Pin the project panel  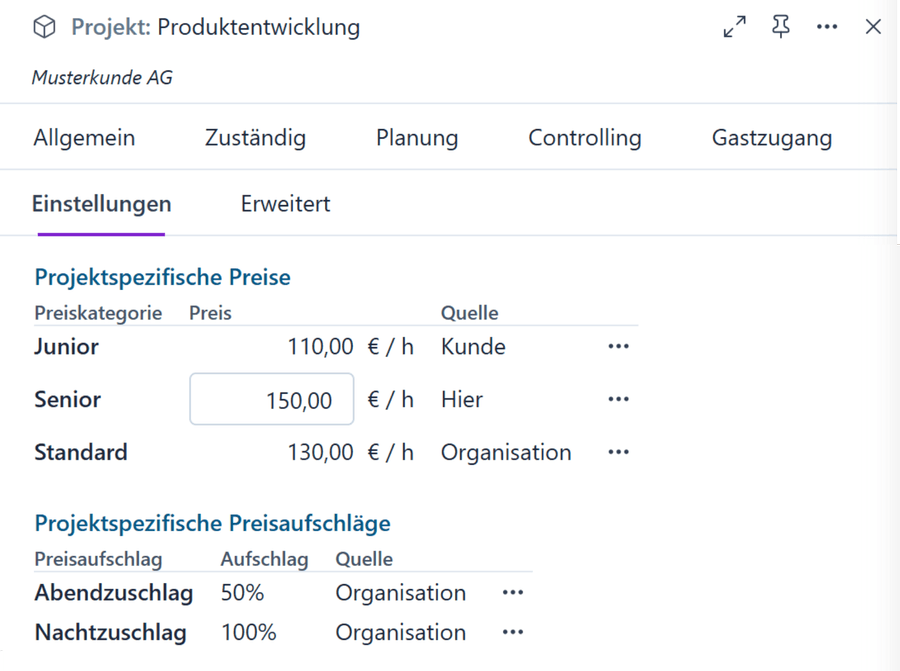[x=781, y=26]
